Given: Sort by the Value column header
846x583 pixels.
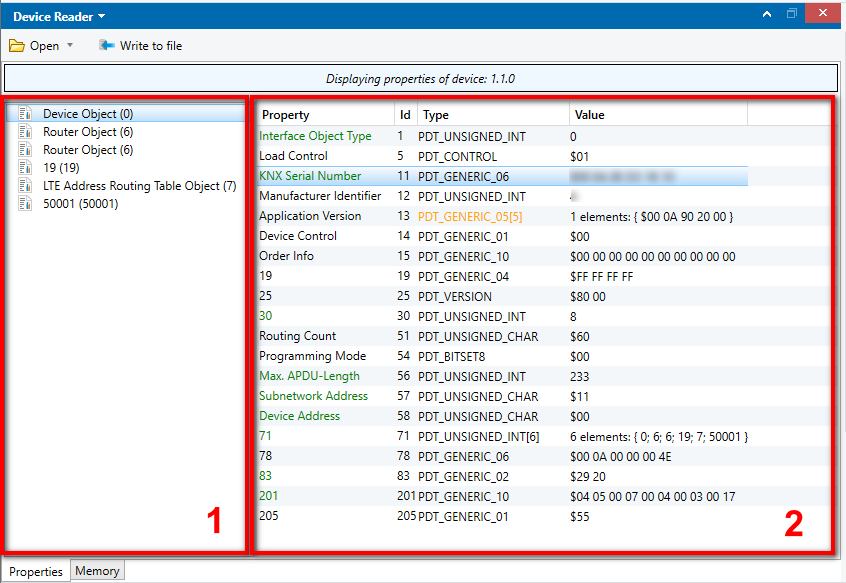Looking at the screenshot, I should tap(658, 115).
